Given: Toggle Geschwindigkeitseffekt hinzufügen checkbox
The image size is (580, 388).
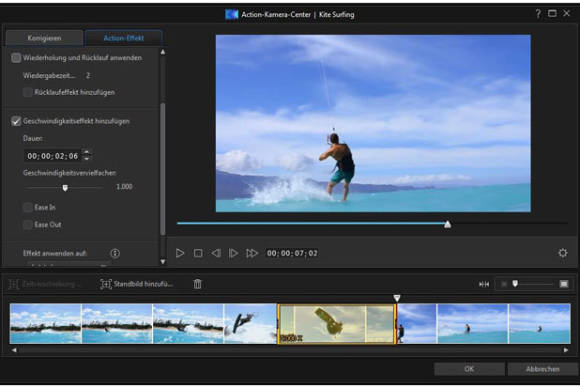Looking at the screenshot, I should pyautogui.click(x=16, y=121).
